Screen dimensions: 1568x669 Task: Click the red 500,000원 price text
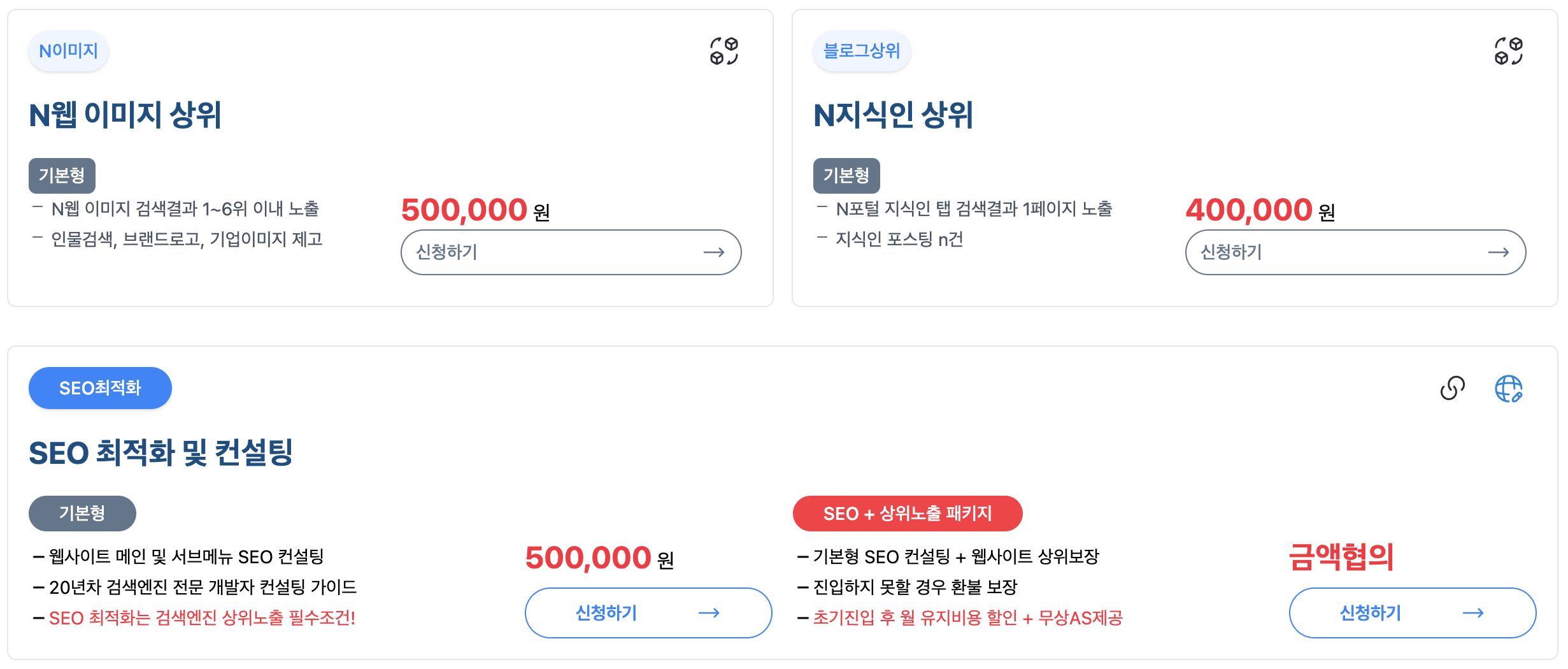pos(463,209)
